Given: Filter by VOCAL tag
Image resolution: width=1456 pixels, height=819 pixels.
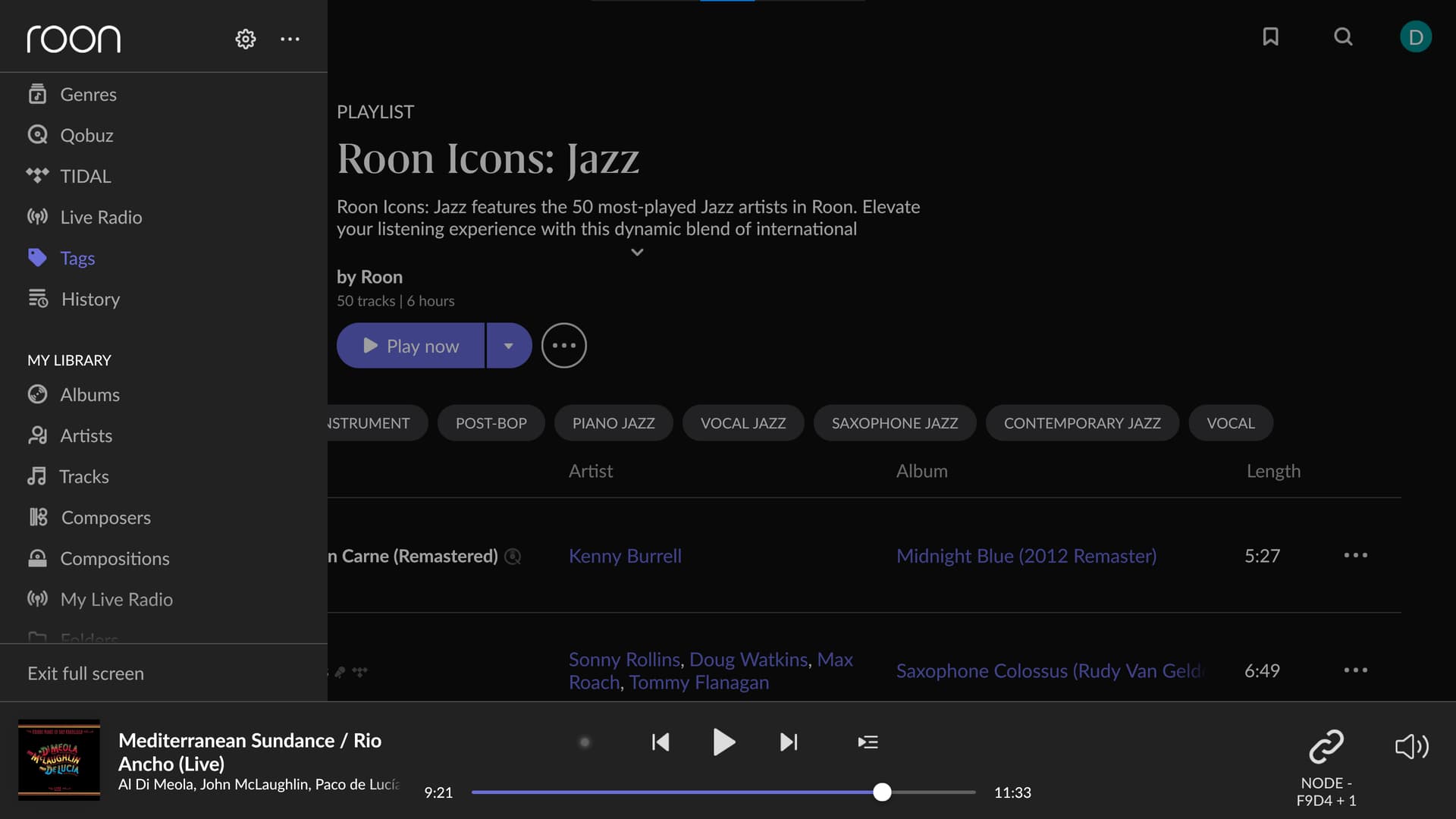Looking at the screenshot, I should [x=1231, y=423].
